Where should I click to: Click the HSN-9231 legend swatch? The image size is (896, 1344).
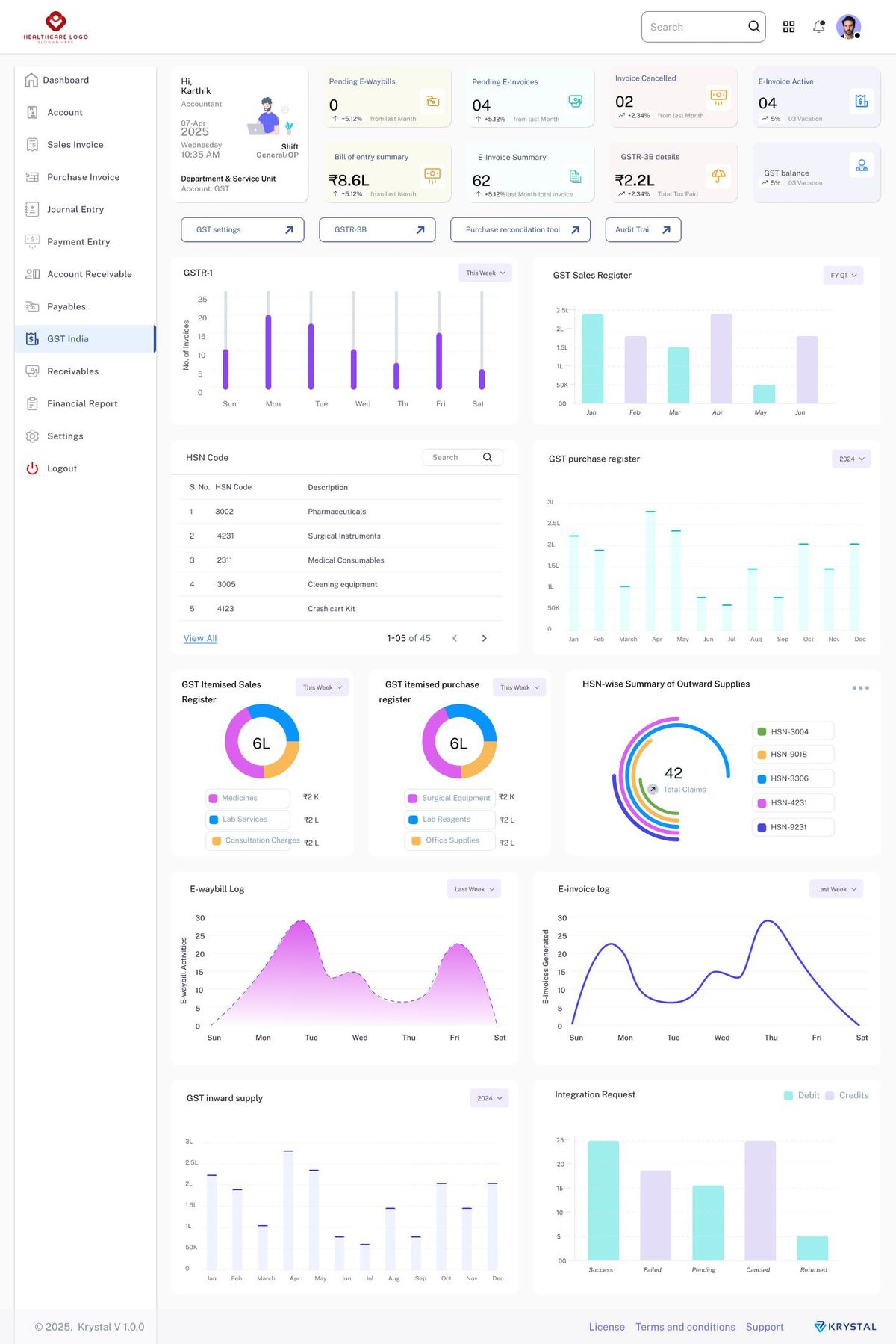(x=762, y=827)
